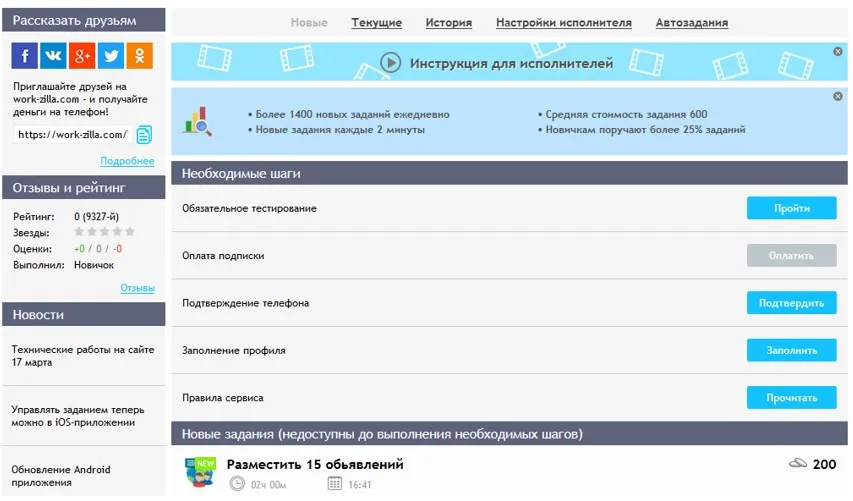Open news about the iOS-приложении
The width and height of the screenshot is (853, 501).
(78, 416)
